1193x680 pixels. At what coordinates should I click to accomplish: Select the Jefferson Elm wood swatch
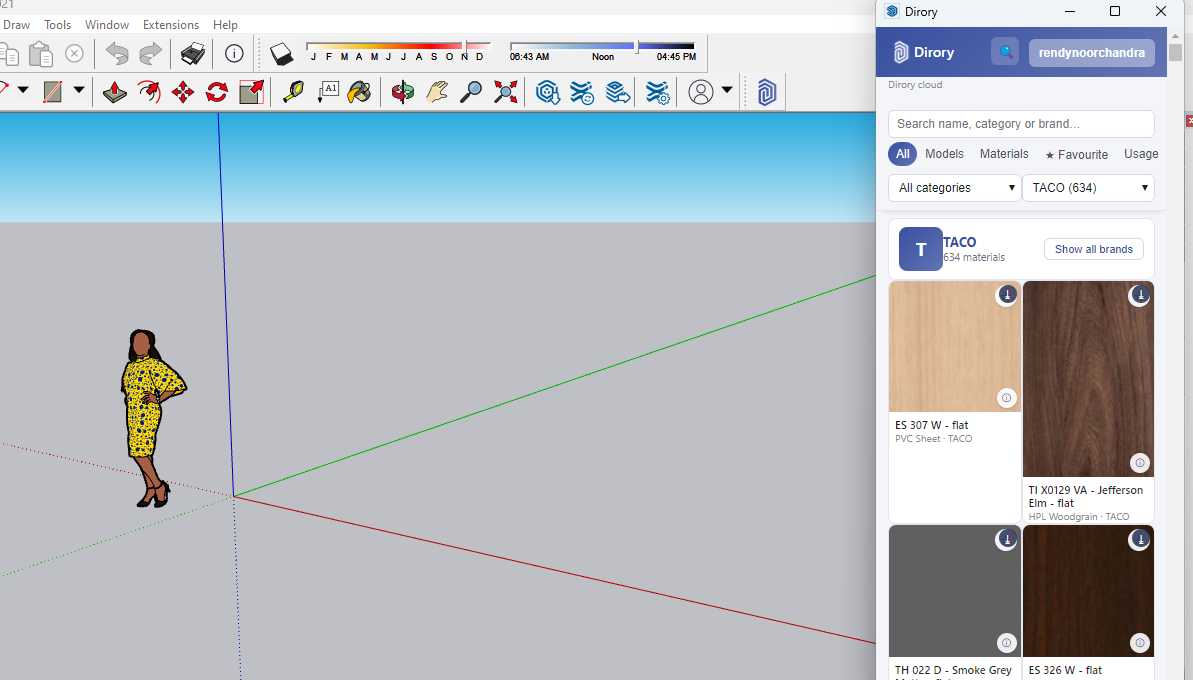[1088, 379]
